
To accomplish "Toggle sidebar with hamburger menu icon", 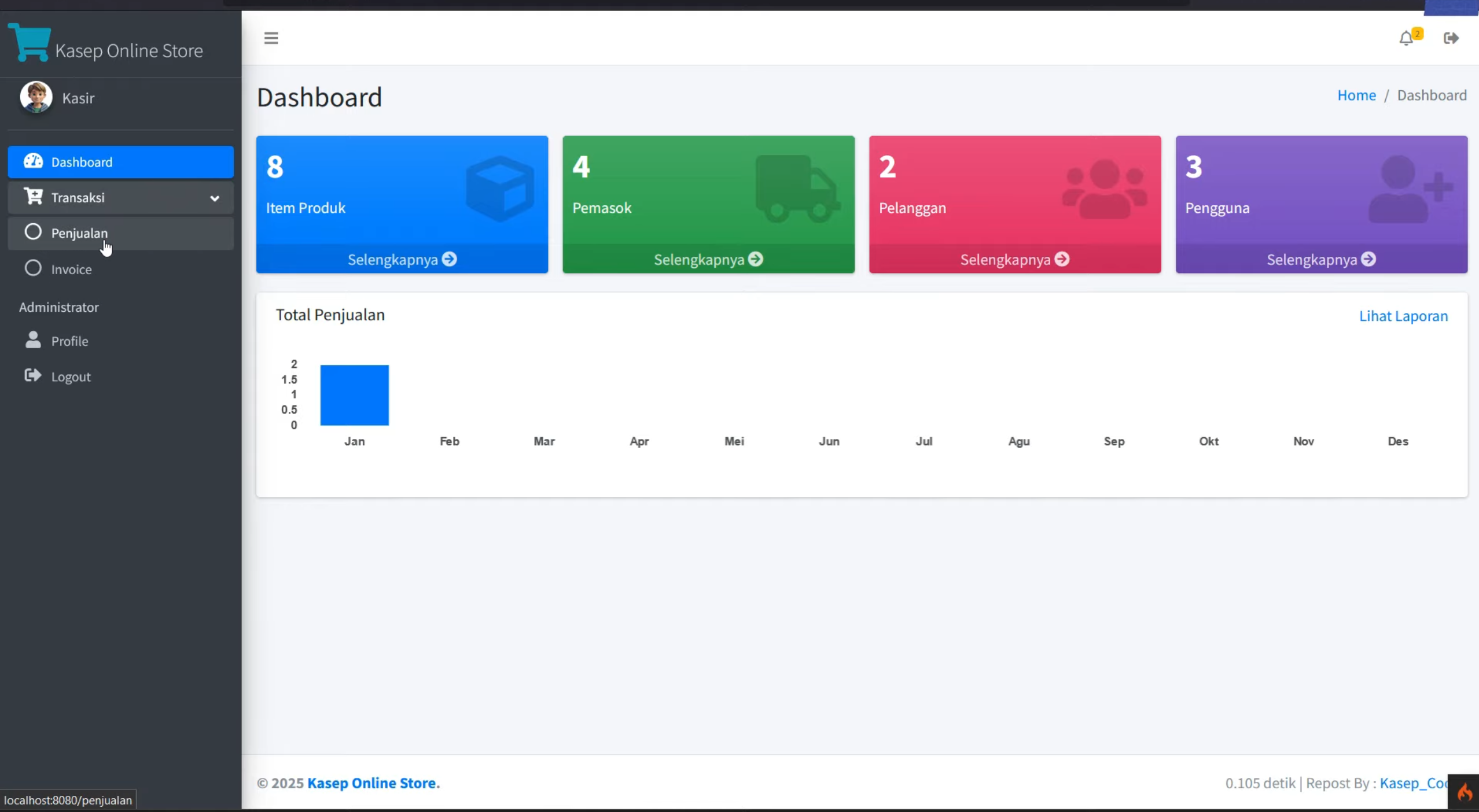I will click(271, 38).
